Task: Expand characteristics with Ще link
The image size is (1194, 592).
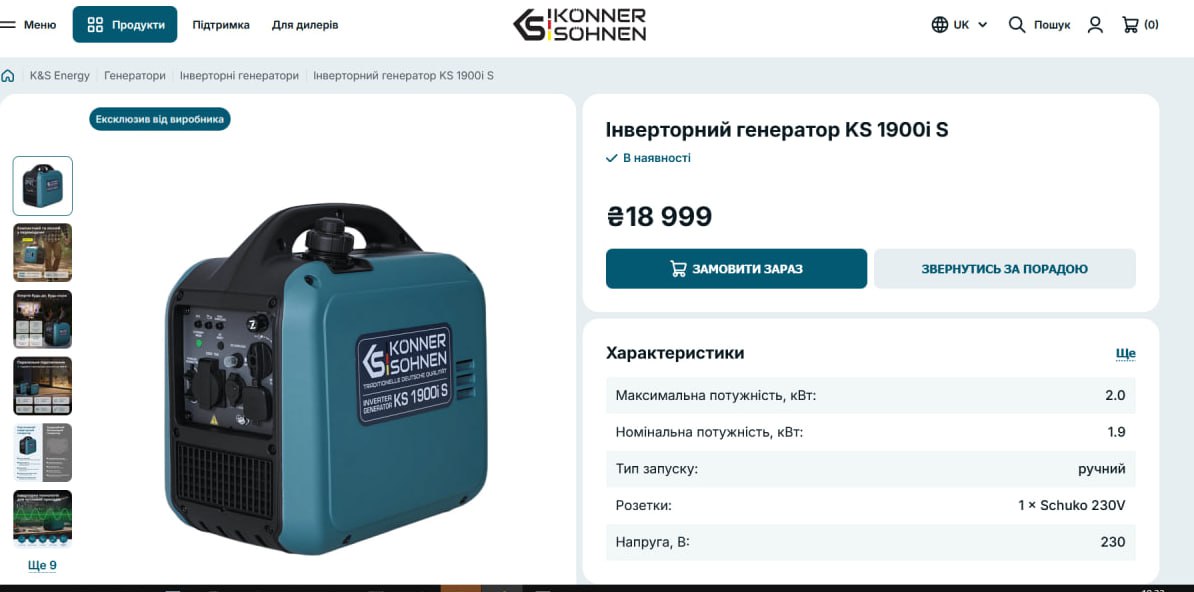Action: tap(1125, 354)
